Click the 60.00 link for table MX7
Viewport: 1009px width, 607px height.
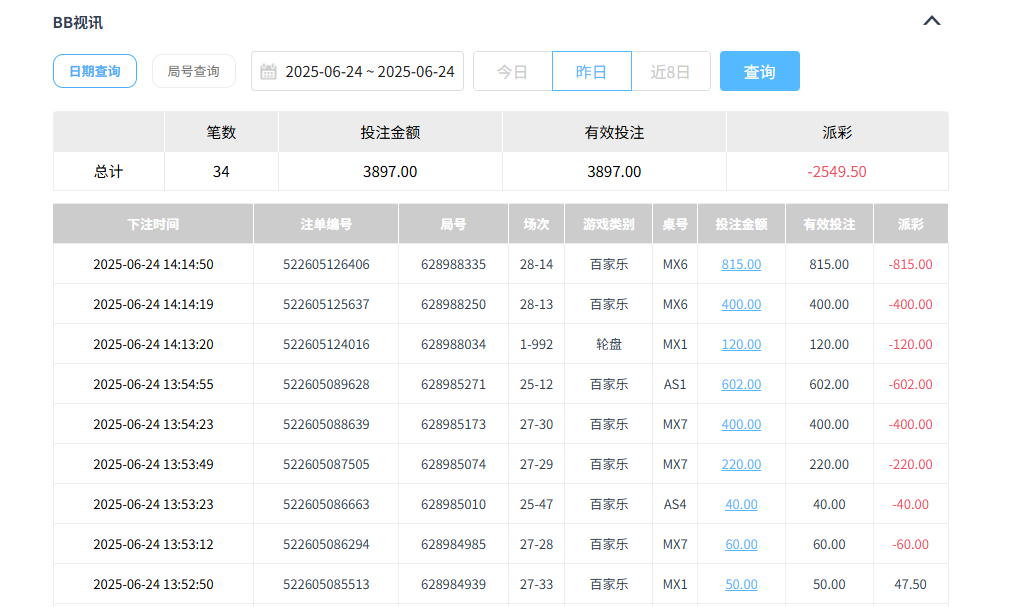click(x=740, y=544)
